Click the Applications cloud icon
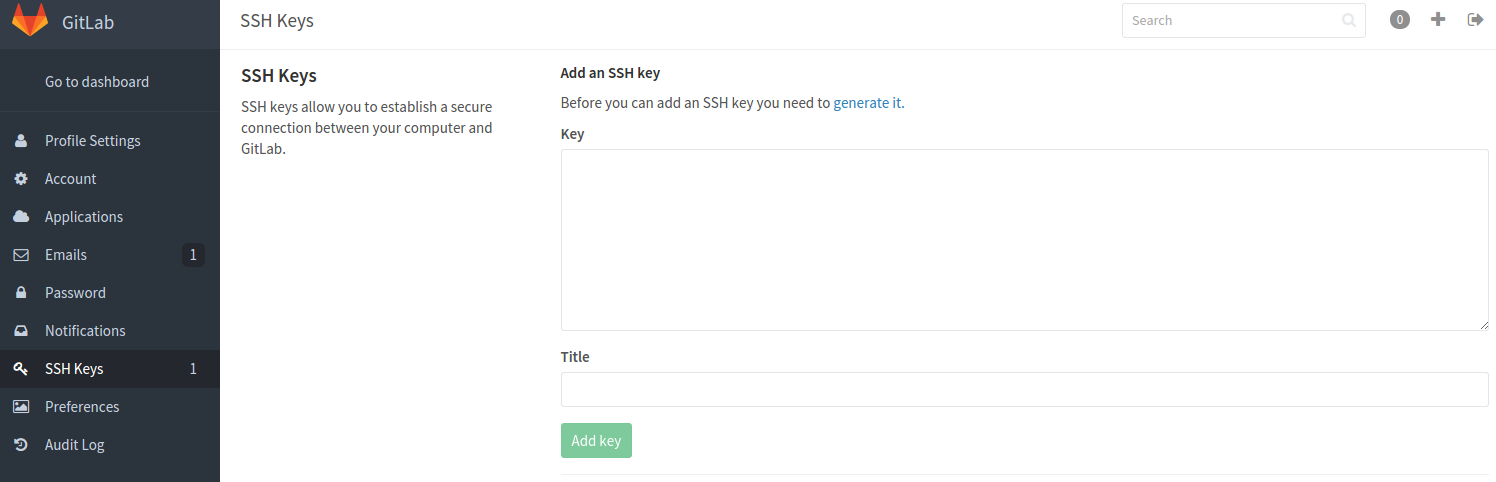This screenshot has height=482, width=1496. [20, 217]
